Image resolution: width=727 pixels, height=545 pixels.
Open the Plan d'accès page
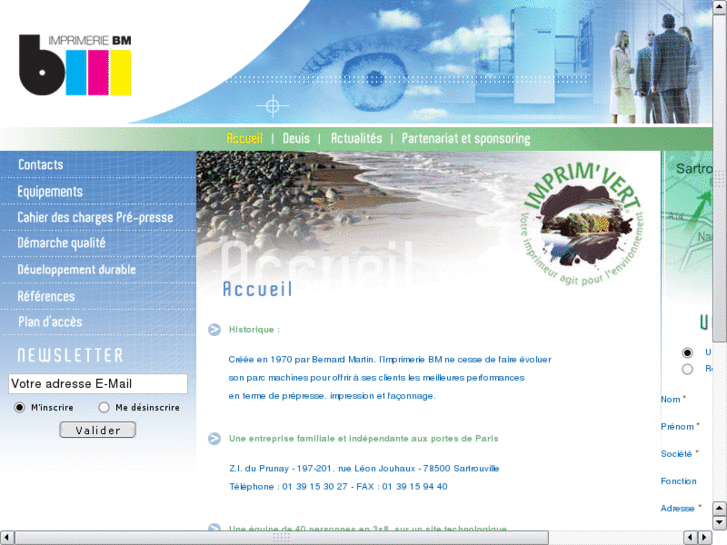[50, 322]
